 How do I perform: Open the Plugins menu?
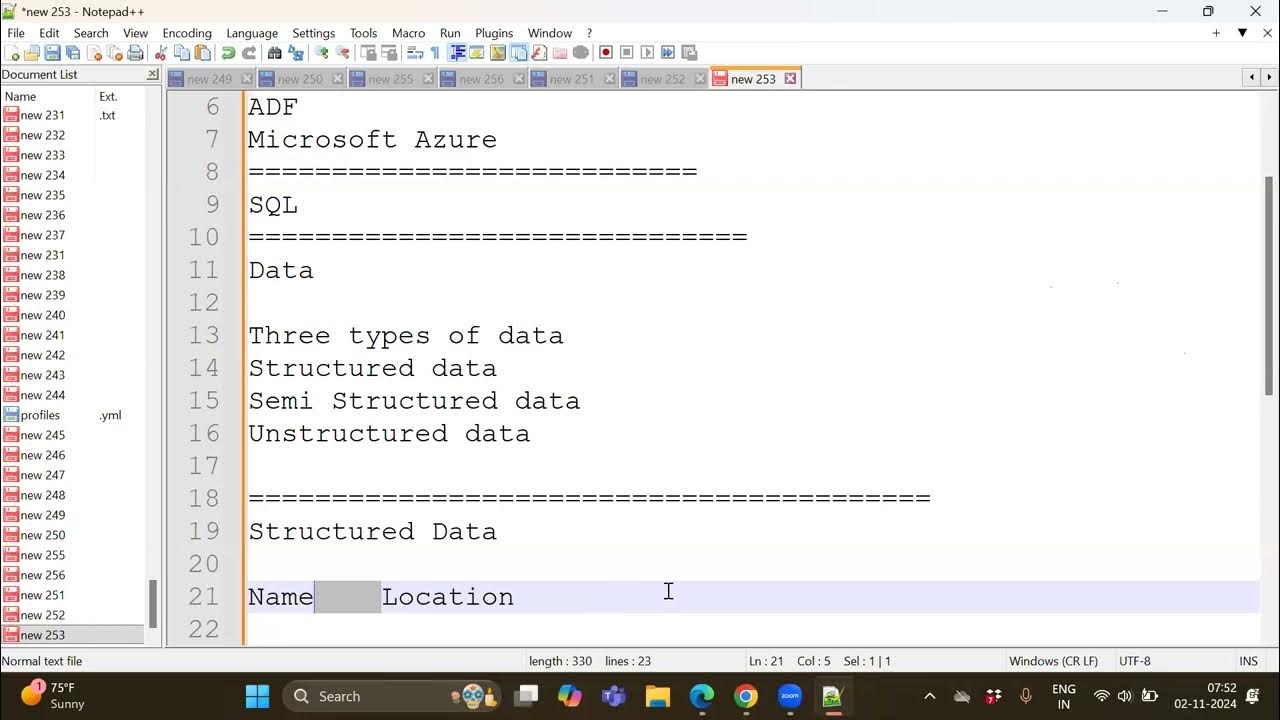pos(494,33)
